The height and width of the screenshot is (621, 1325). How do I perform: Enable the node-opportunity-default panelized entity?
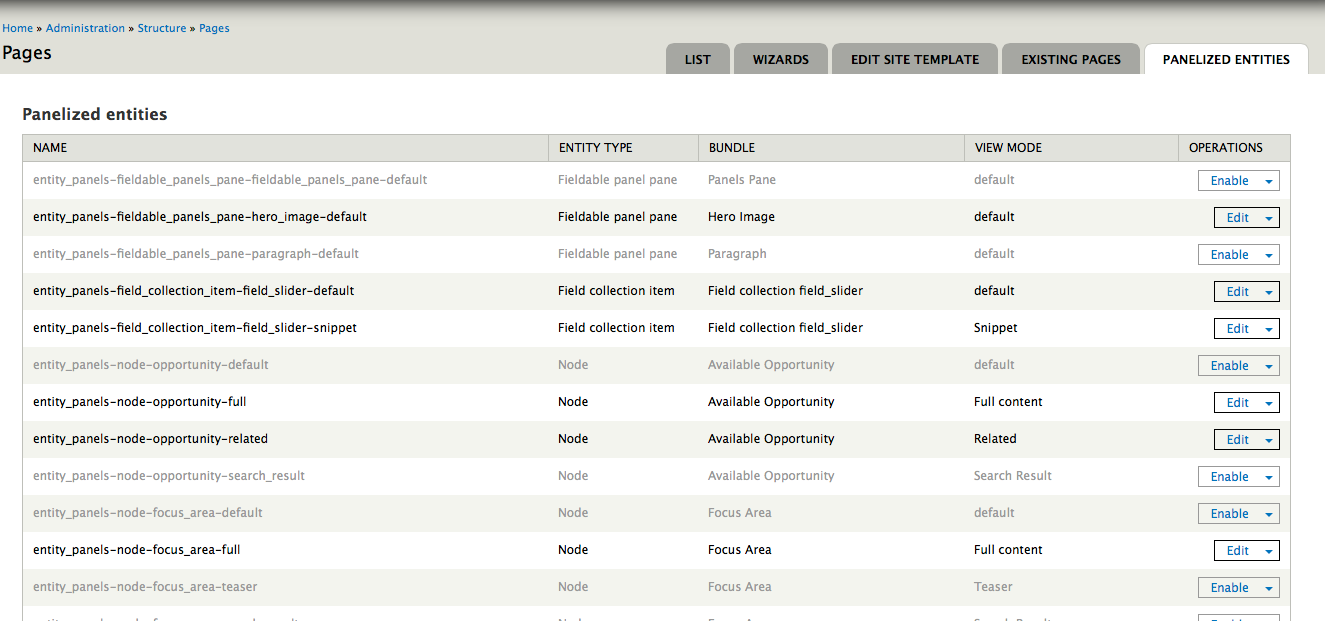1229,366
